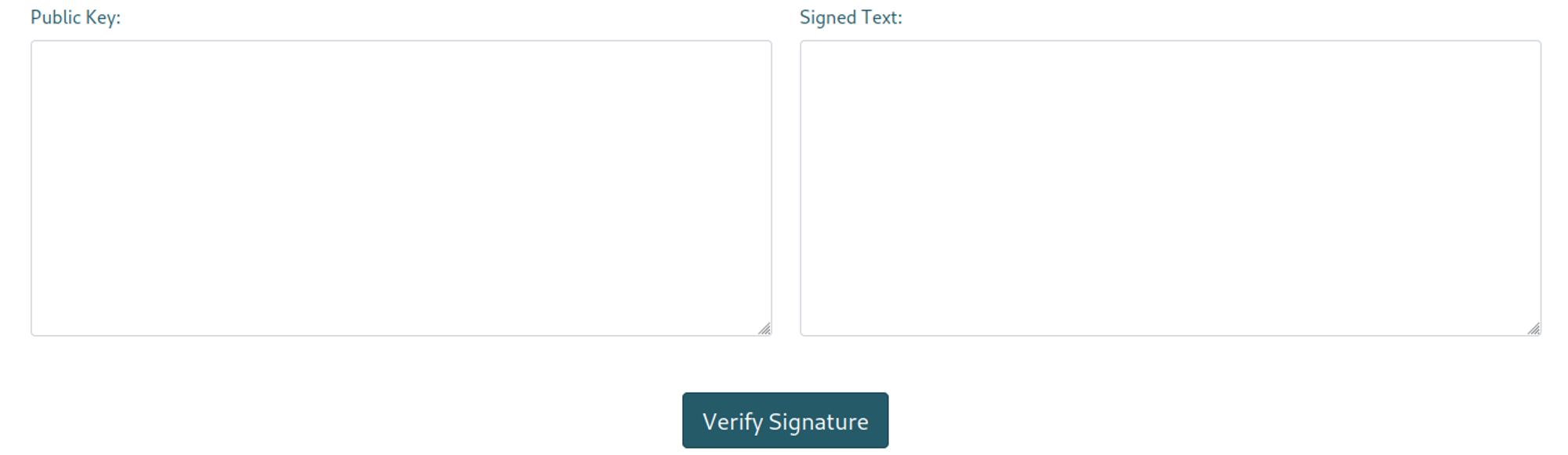Select the right text area under Signed Text
The width and height of the screenshot is (1568, 455).
click(1170, 188)
